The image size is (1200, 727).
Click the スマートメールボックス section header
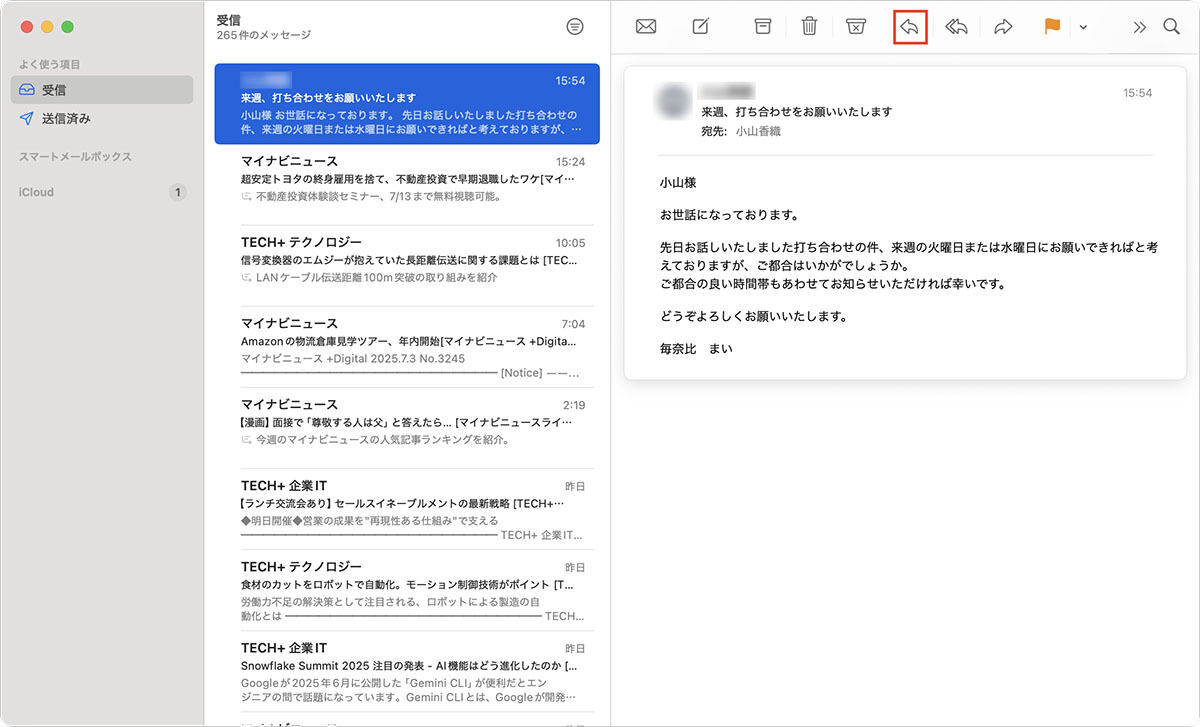point(75,157)
